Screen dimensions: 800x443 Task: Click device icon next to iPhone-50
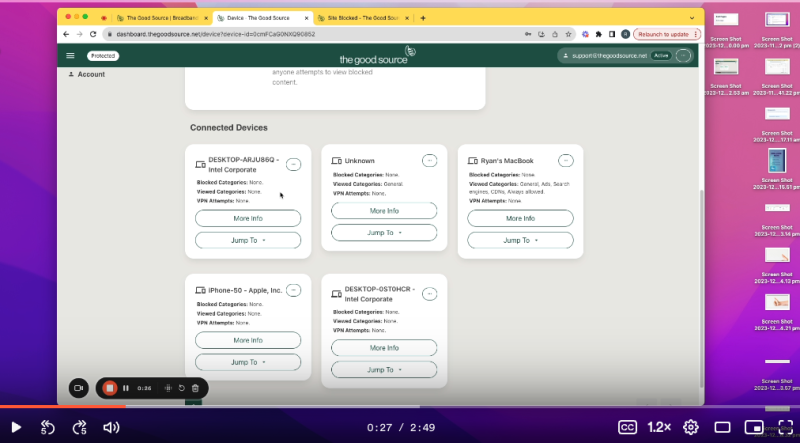[201, 290]
